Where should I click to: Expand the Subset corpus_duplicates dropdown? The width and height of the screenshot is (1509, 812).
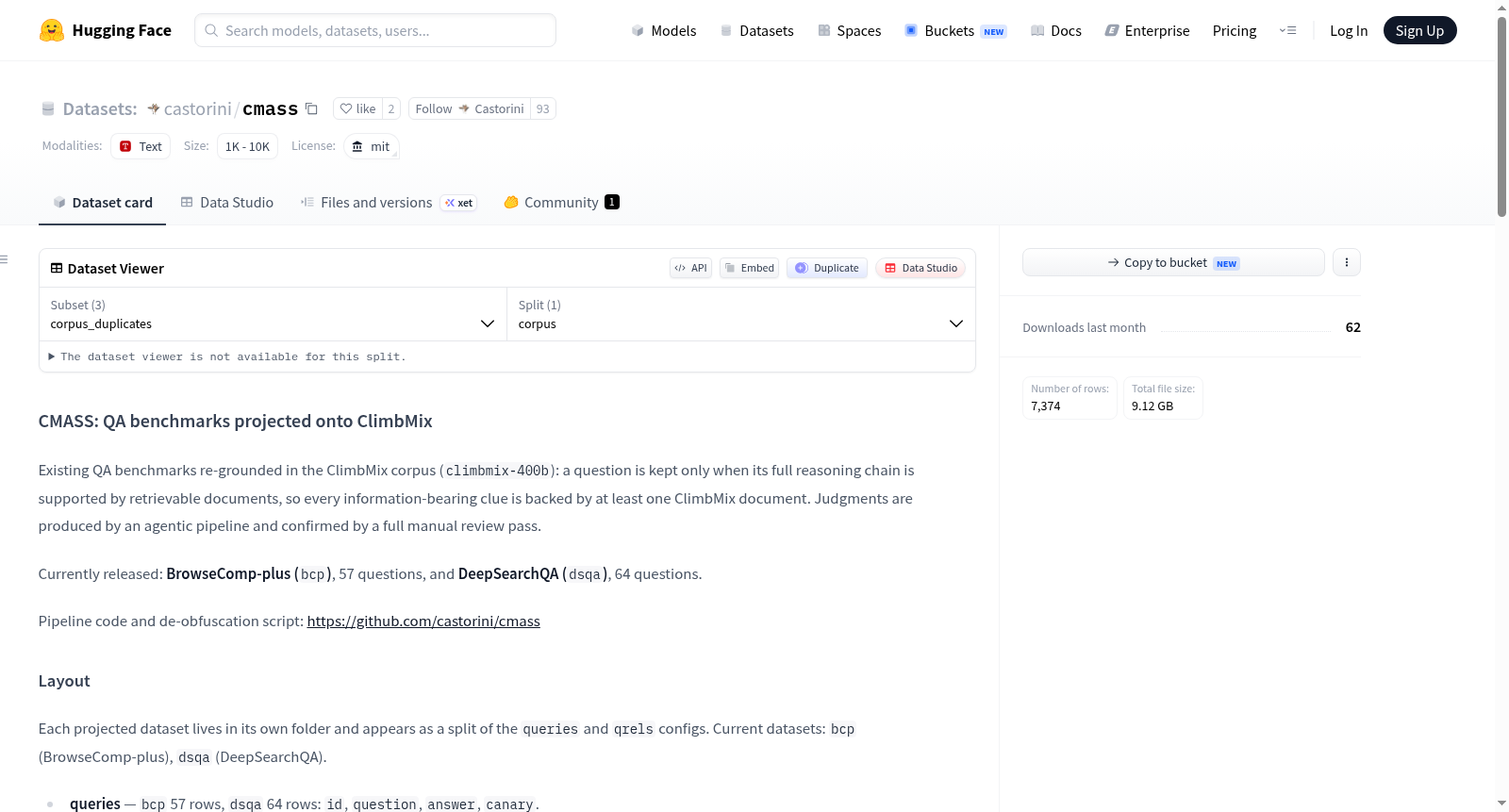(273, 314)
